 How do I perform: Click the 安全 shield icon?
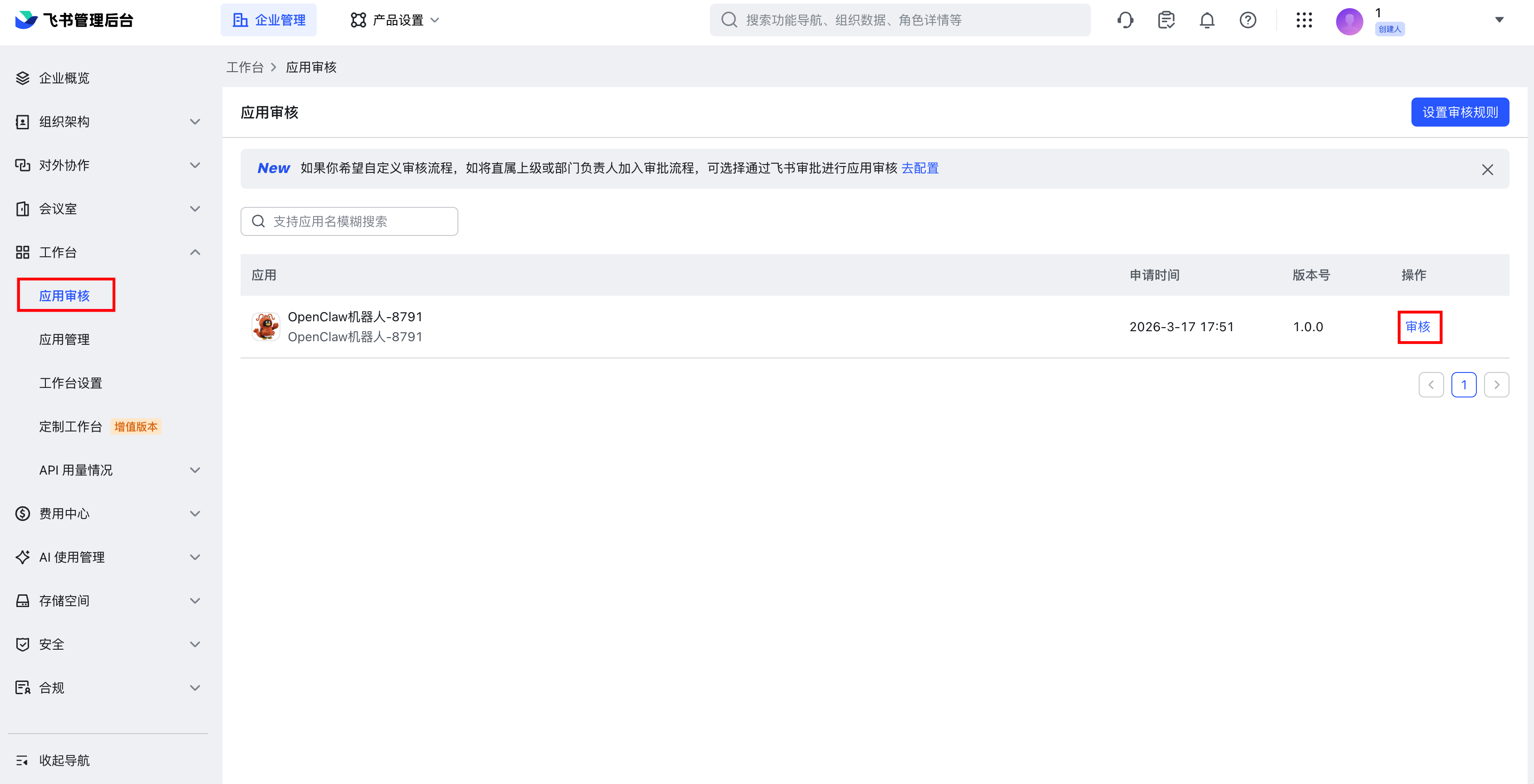[22, 643]
